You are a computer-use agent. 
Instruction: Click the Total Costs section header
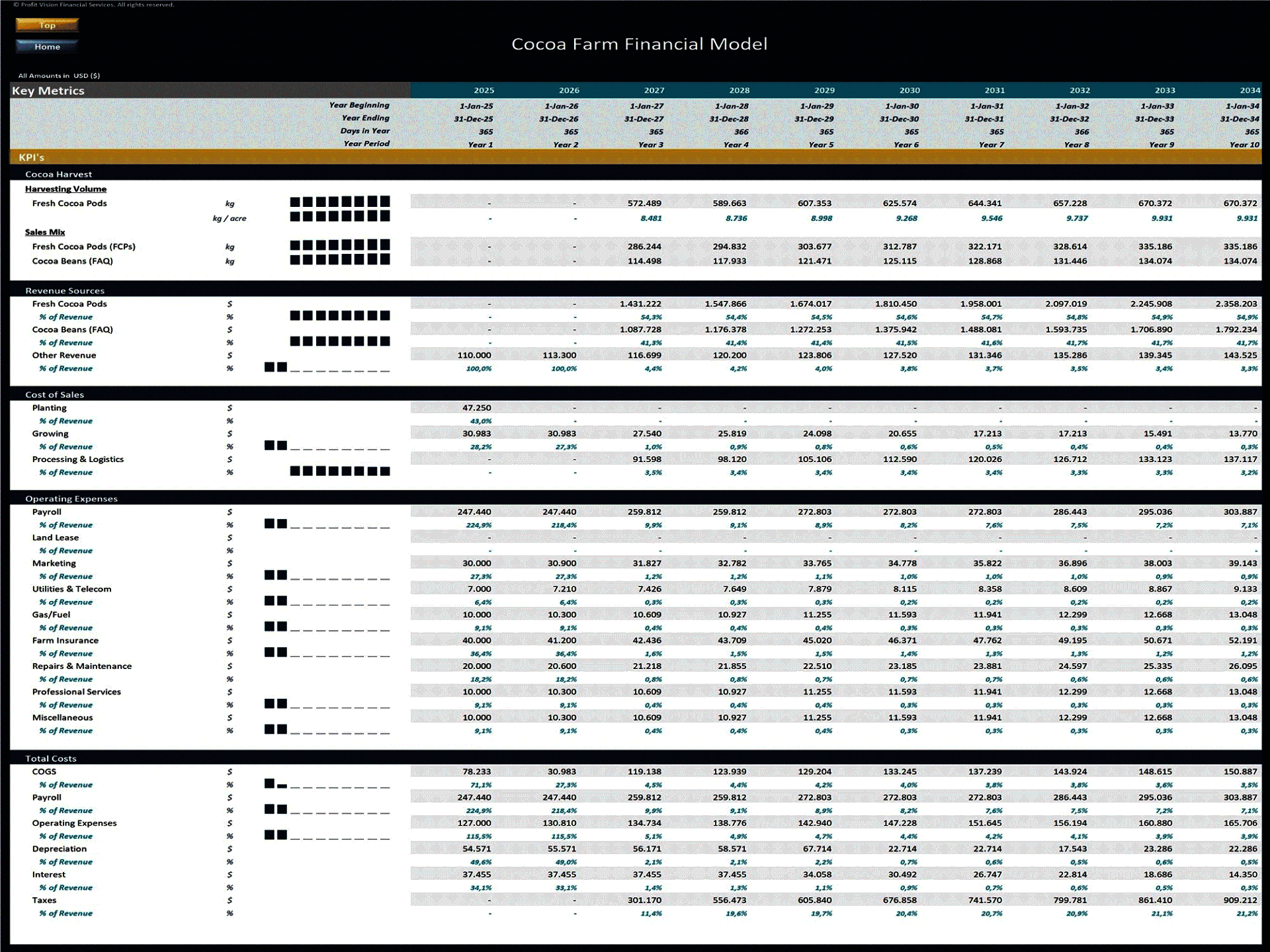tap(51, 759)
